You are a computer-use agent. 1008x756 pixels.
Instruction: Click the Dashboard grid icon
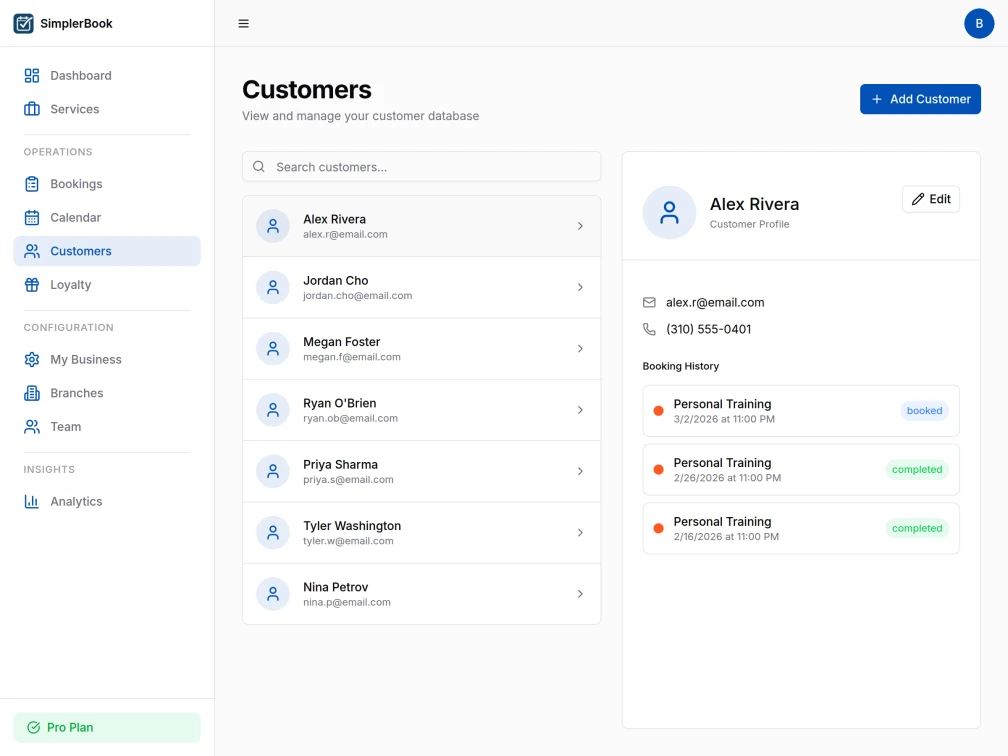[32, 75]
